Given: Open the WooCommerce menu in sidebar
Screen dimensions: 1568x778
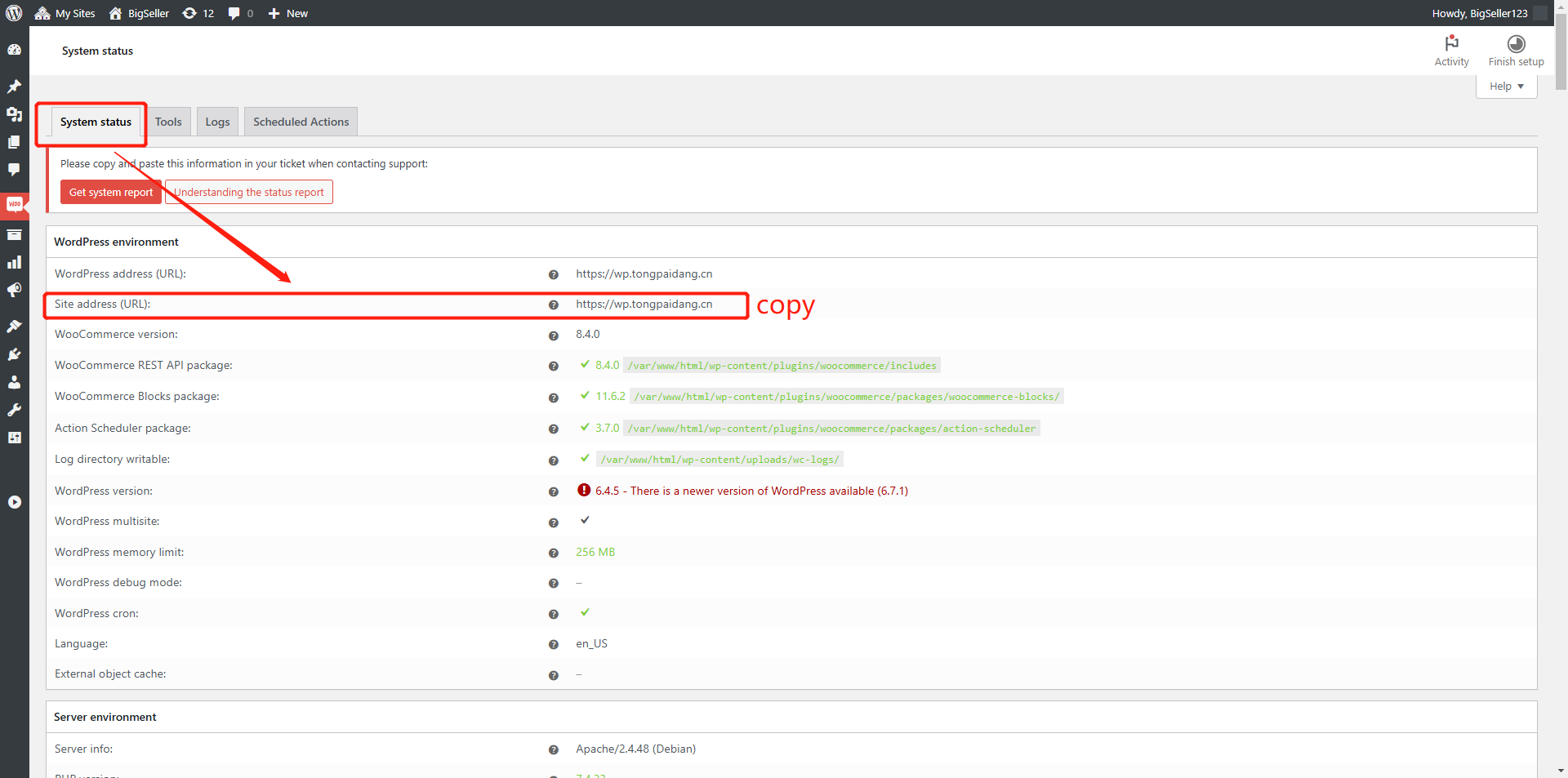Looking at the screenshot, I should tap(15, 204).
